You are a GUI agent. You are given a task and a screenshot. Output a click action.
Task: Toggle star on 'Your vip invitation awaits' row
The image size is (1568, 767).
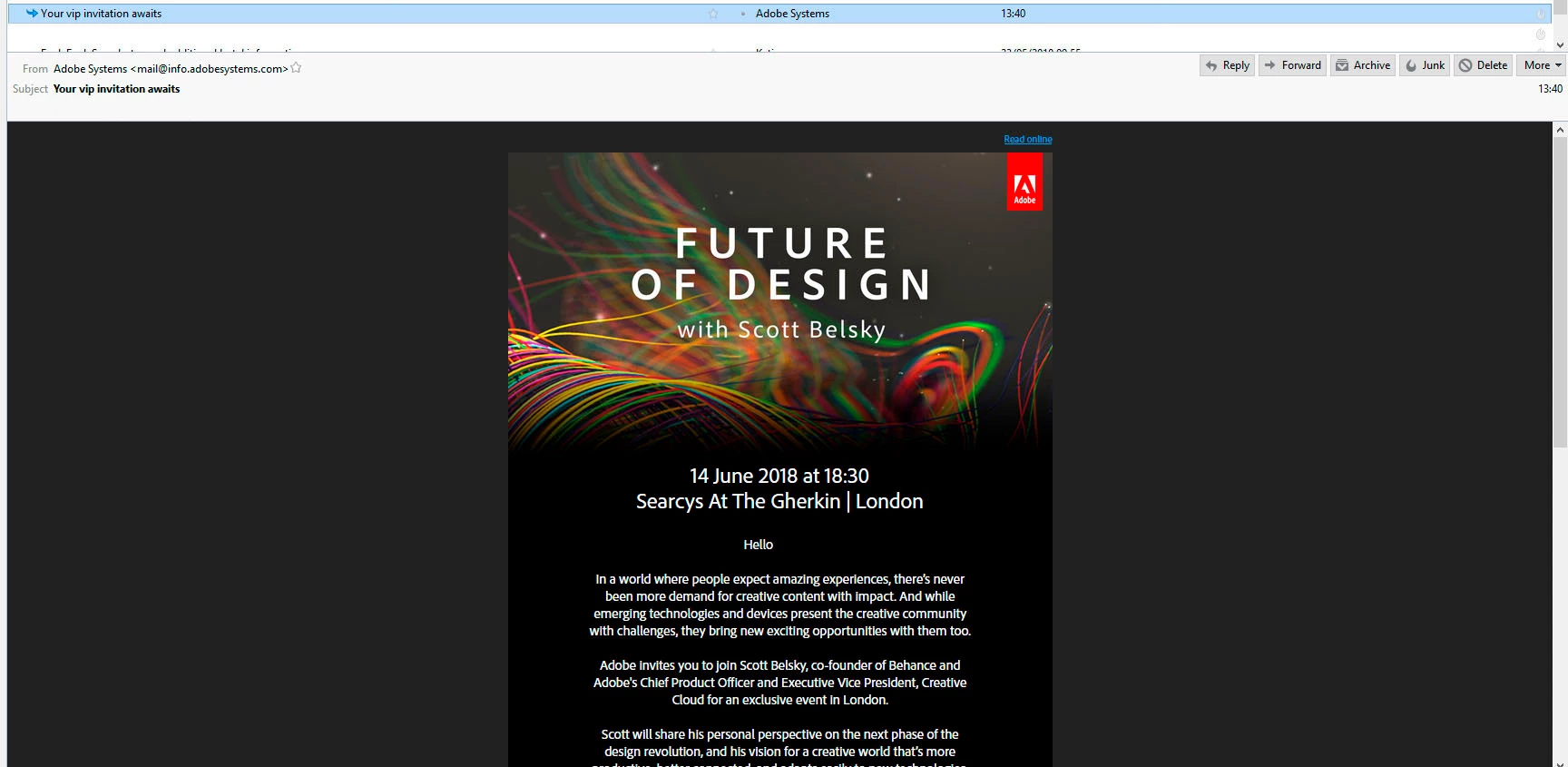pyautogui.click(x=713, y=14)
